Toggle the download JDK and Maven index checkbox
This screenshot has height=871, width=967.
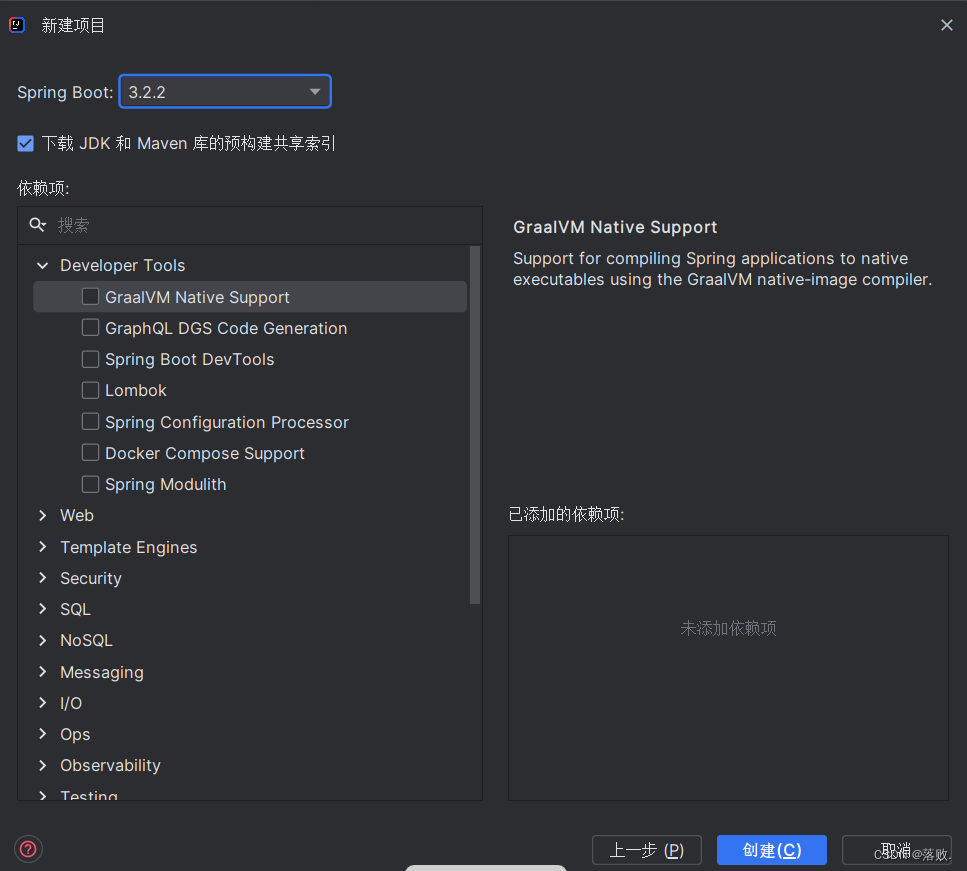coord(25,143)
